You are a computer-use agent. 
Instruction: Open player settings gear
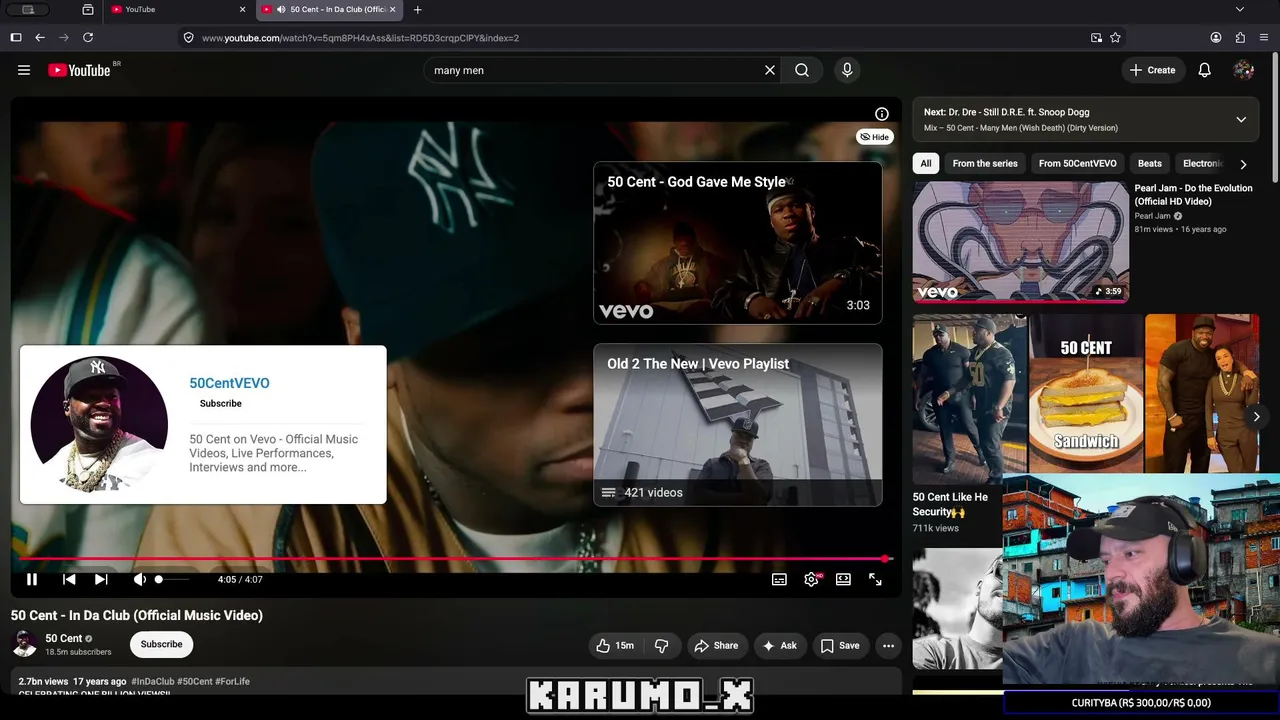[x=811, y=579]
